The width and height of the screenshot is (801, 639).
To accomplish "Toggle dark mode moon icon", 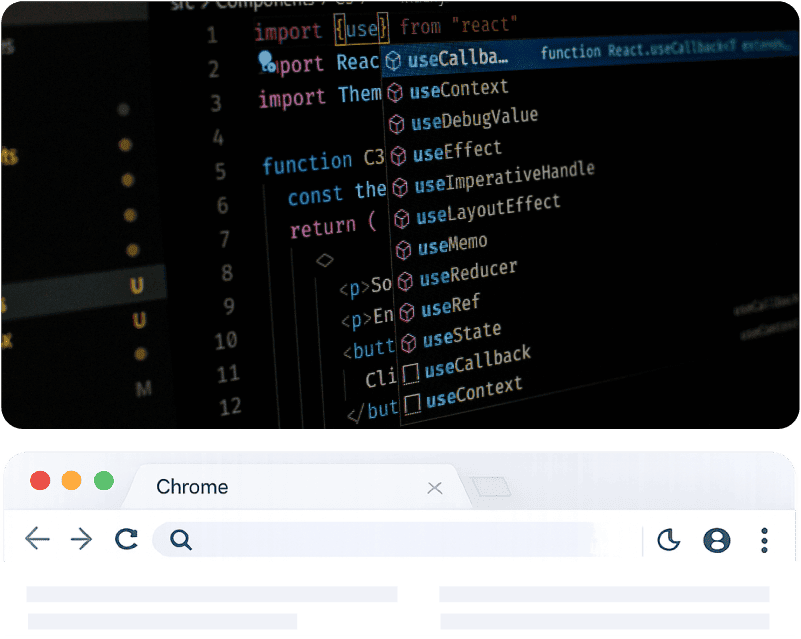I will pyautogui.click(x=668, y=541).
